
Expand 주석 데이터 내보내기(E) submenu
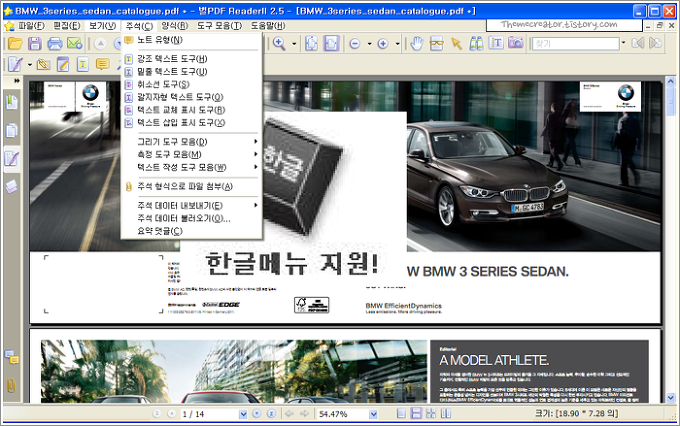point(192,206)
